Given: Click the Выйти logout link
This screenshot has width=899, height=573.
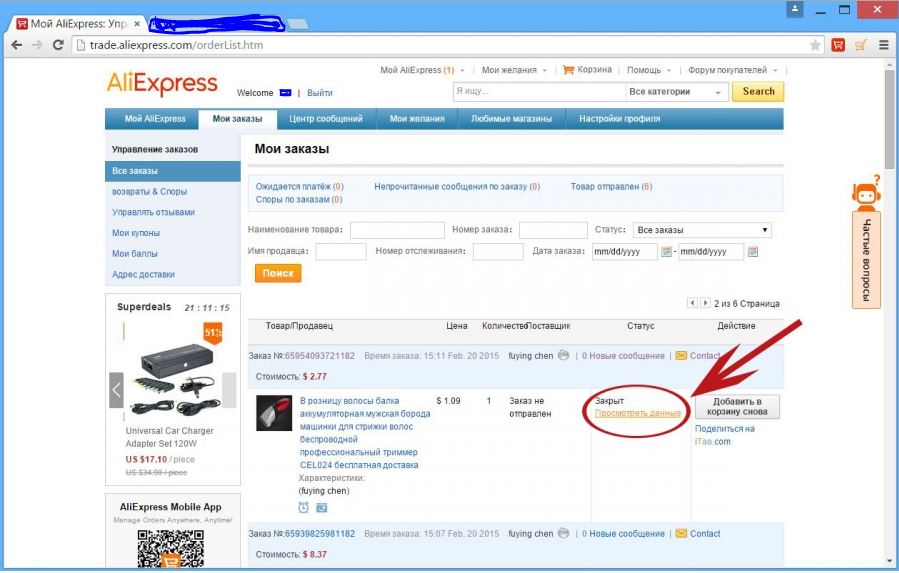Looking at the screenshot, I should (319, 93).
